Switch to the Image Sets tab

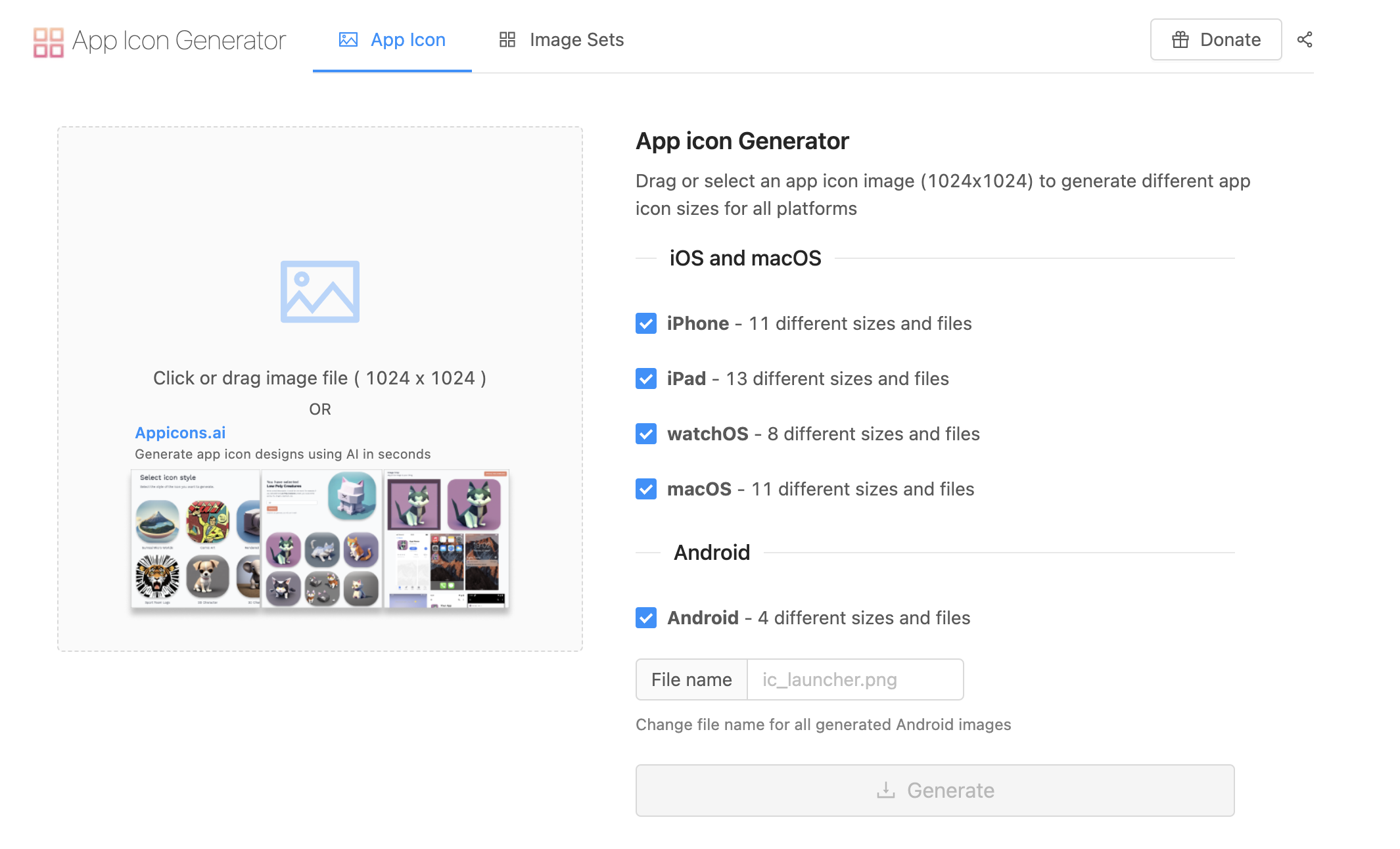pos(561,40)
